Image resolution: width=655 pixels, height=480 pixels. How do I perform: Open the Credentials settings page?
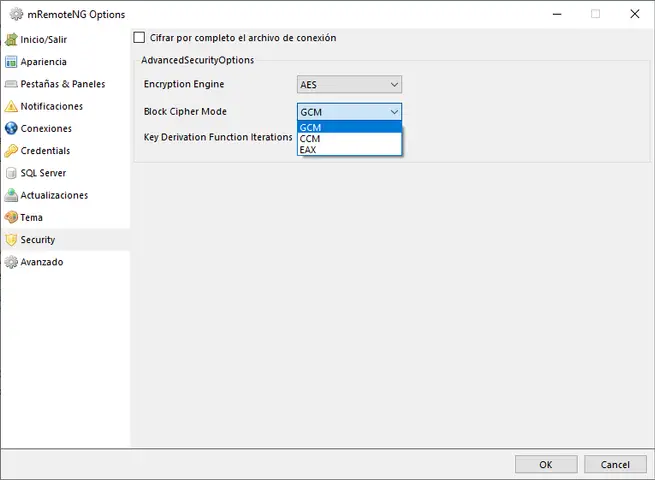66,151
